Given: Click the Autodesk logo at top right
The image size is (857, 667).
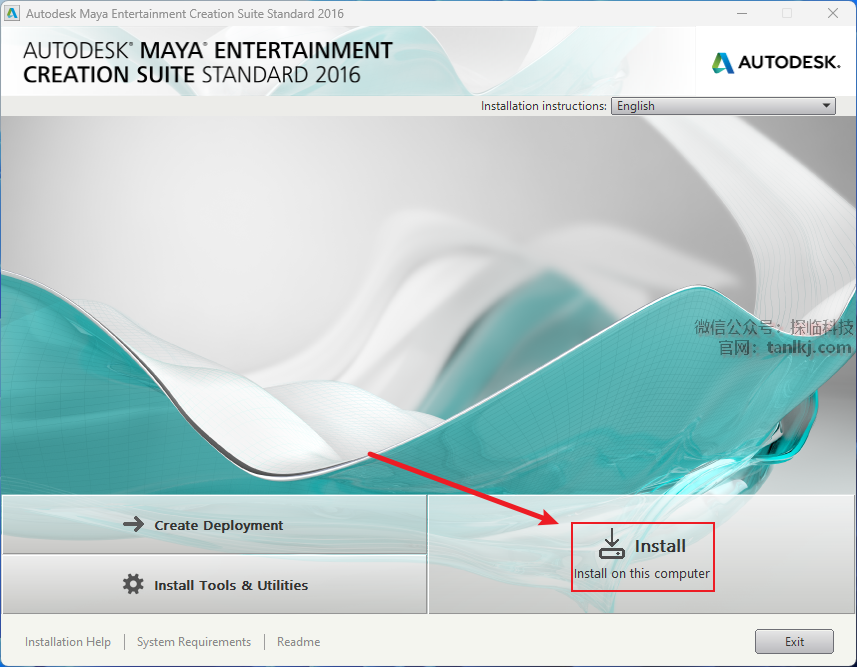Looking at the screenshot, I should click(776, 62).
